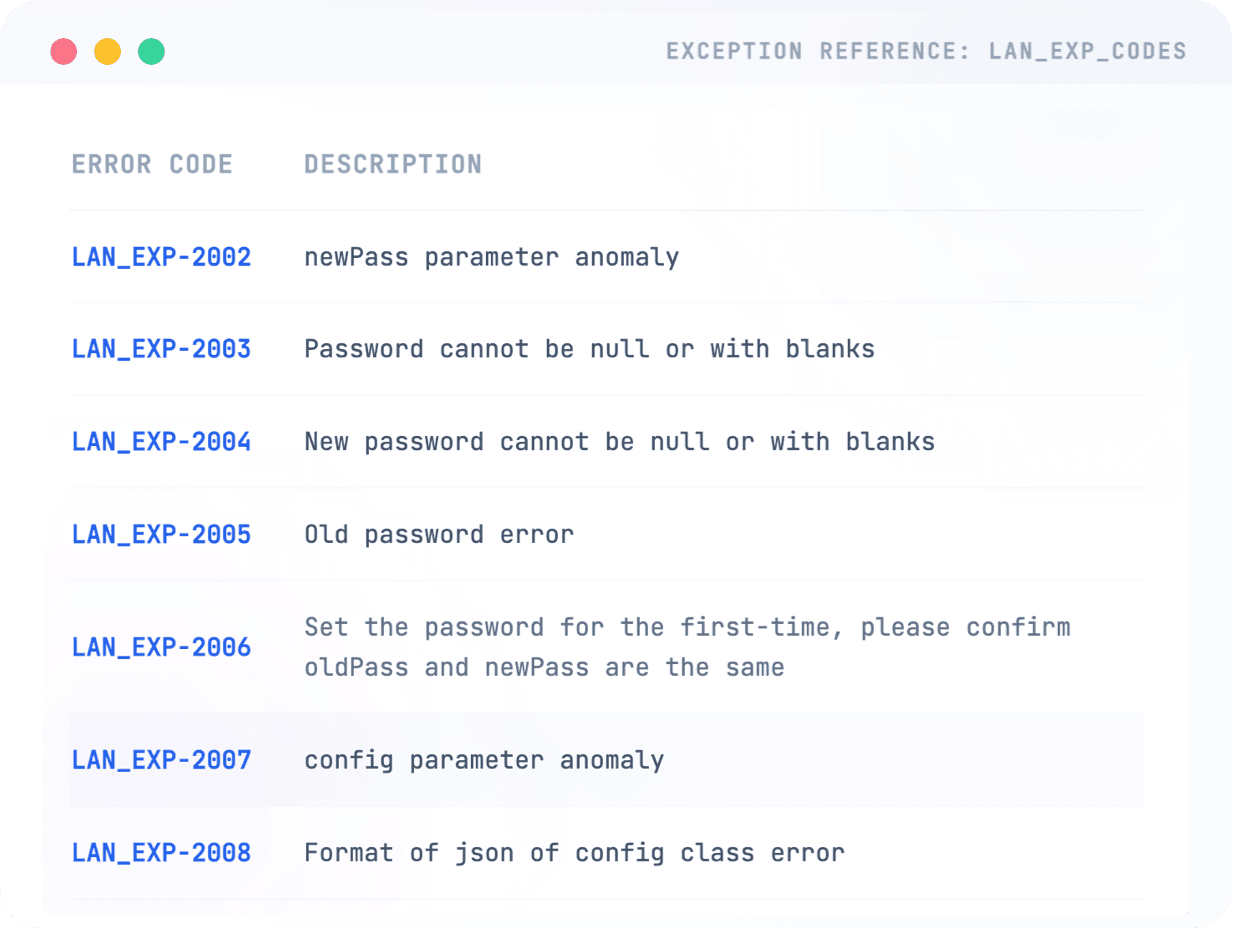
Task: Click the highlighted 'config parameter anomaly' row
Action: (484, 760)
